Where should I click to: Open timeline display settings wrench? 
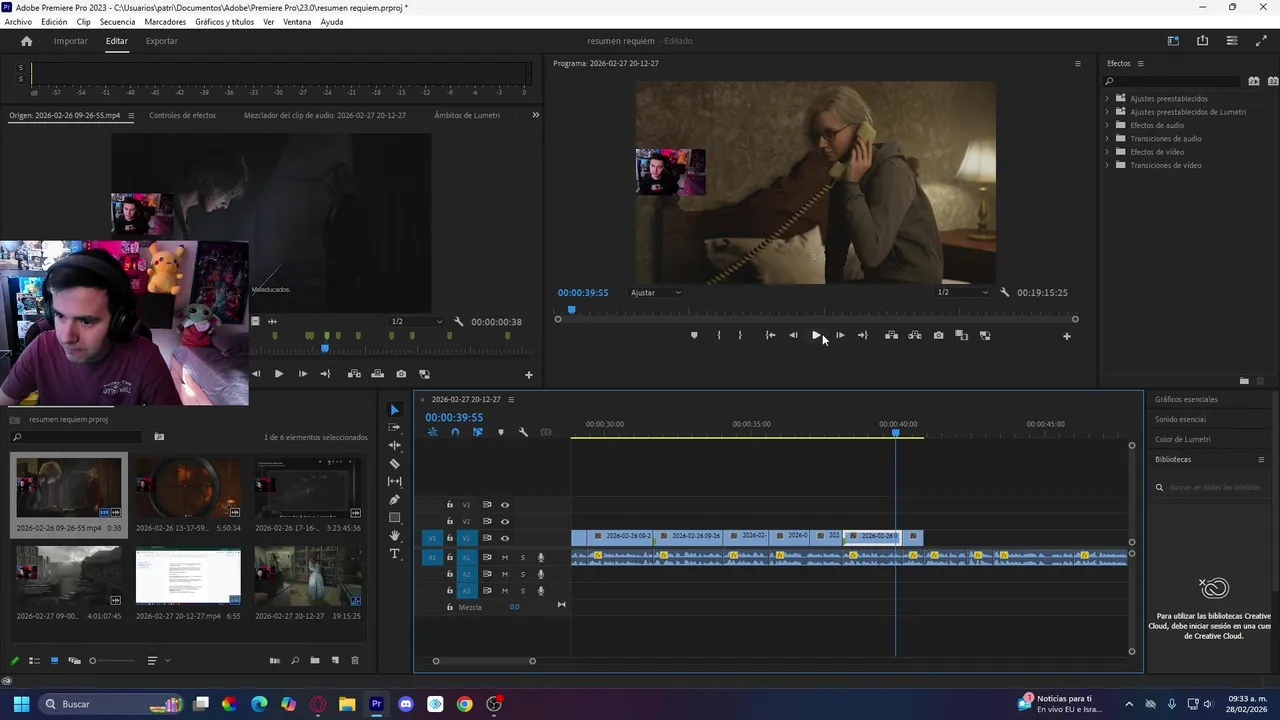pyautogui.click(x=523, y=432)
